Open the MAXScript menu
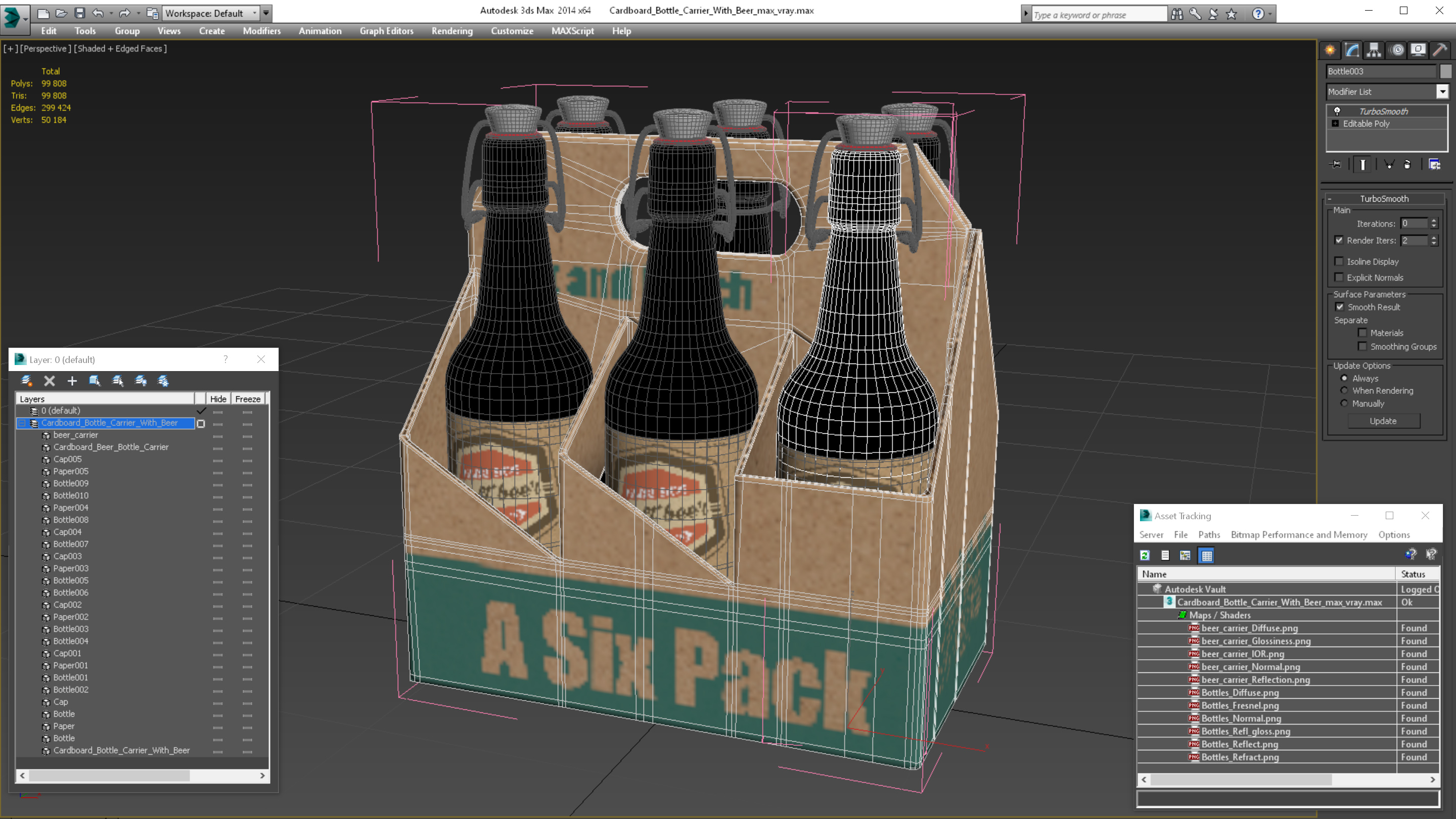This screenshot has width=1456, height=819. coord(573,31)
